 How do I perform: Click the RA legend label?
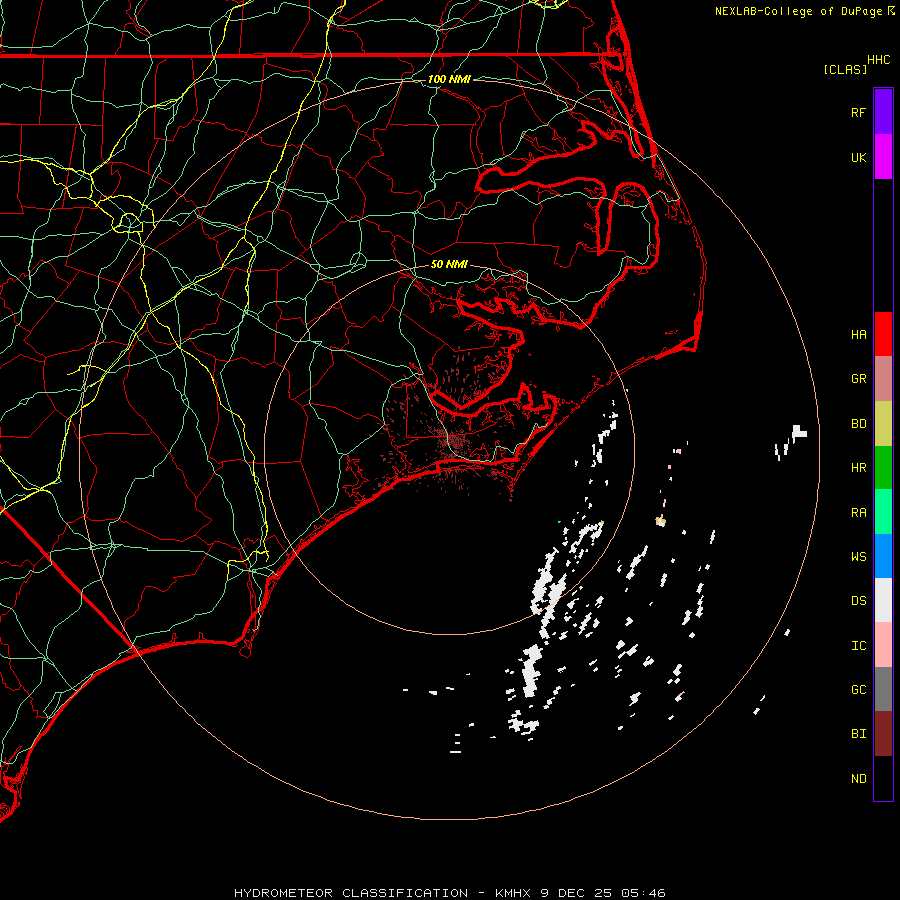(858, 513)
